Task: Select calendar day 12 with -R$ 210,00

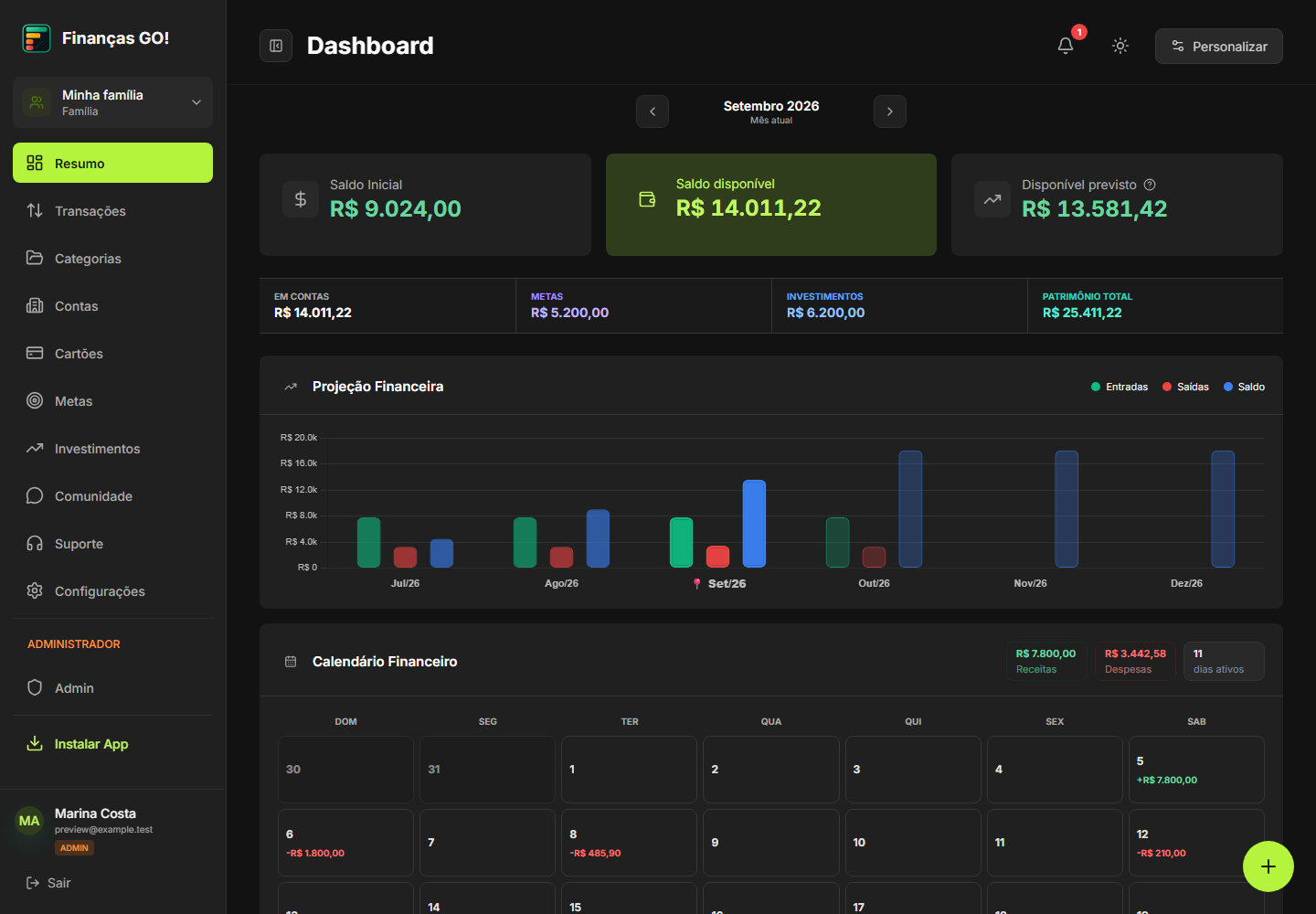Action: point(1196,843)
